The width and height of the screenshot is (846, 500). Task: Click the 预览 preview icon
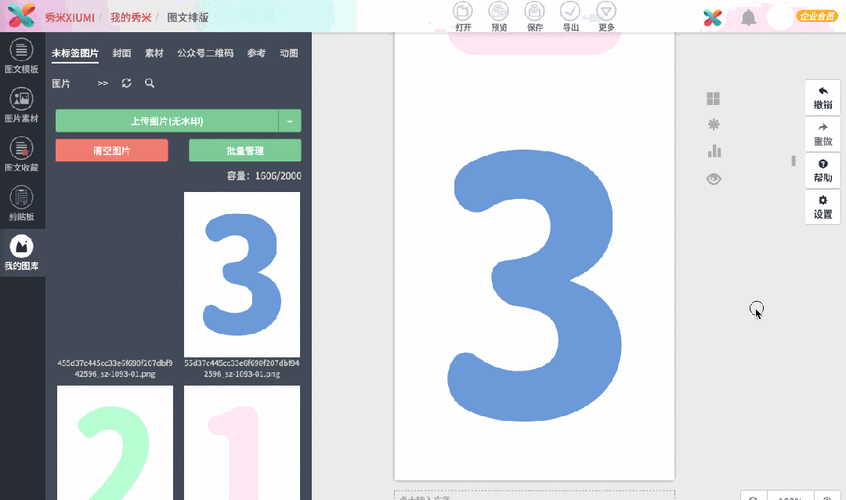tap(499, 17)
